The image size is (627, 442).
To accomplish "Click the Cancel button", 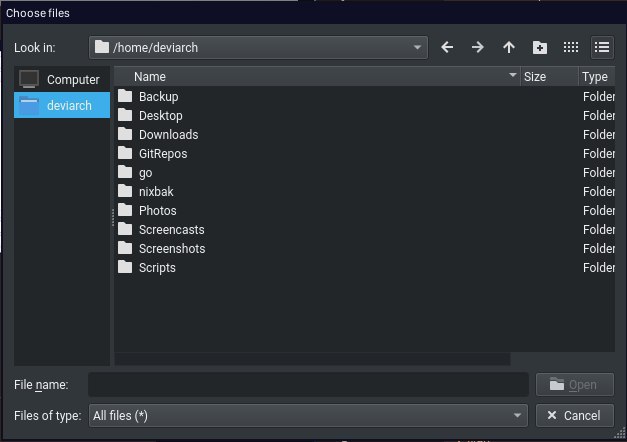I will click(x=575, y=416).
